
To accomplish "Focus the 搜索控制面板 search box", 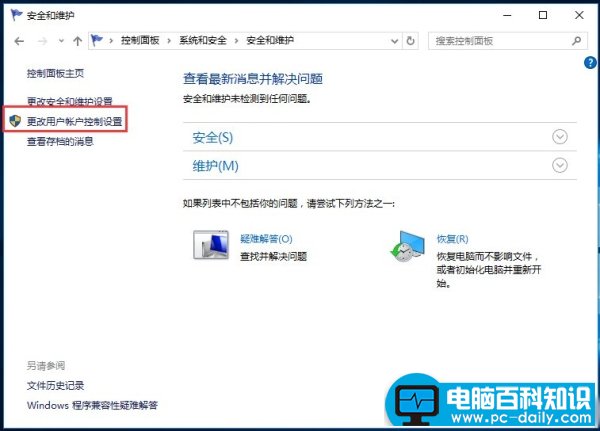I will (x=508, y=41).
